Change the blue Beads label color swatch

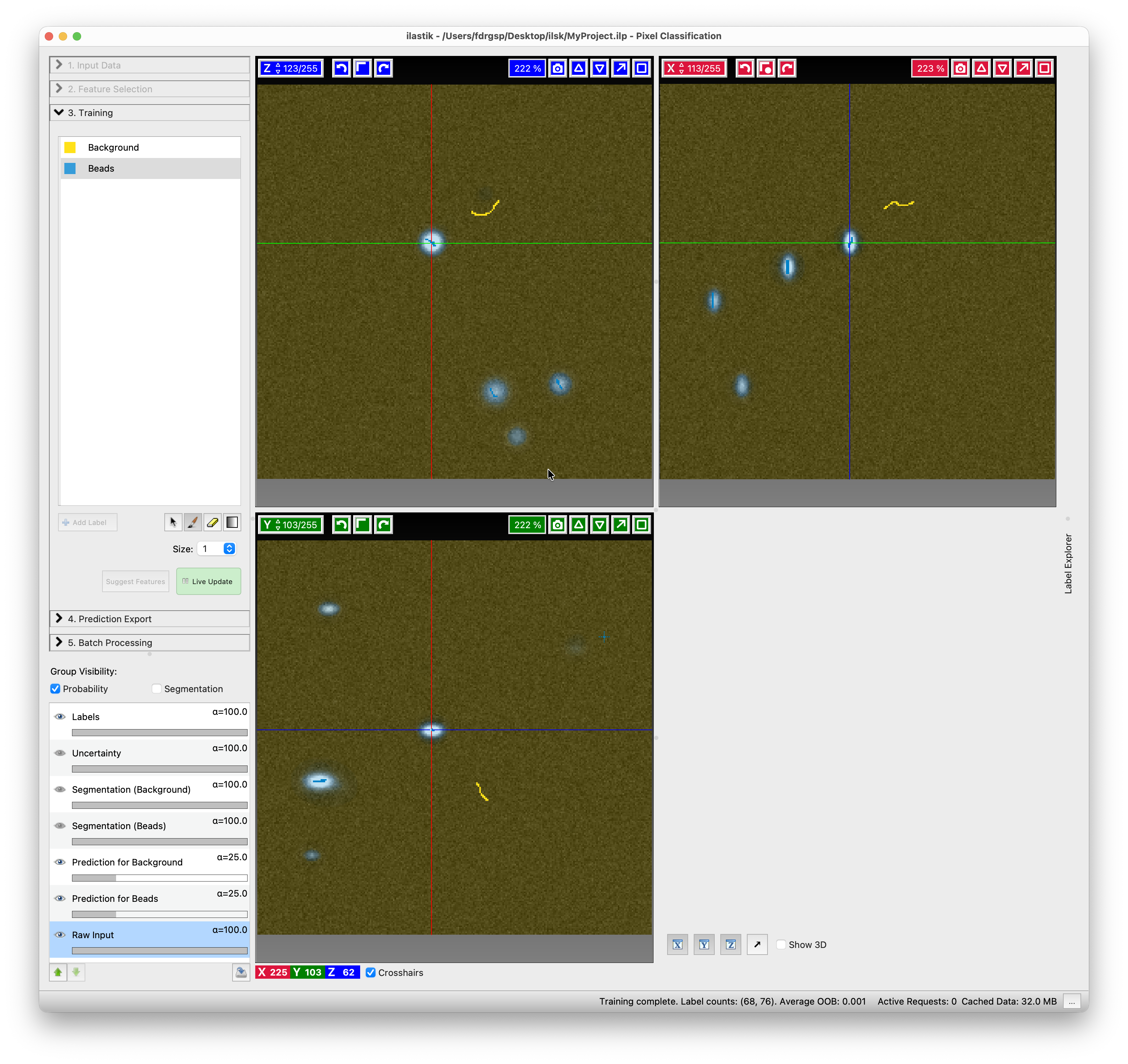(x=70, y=168)
